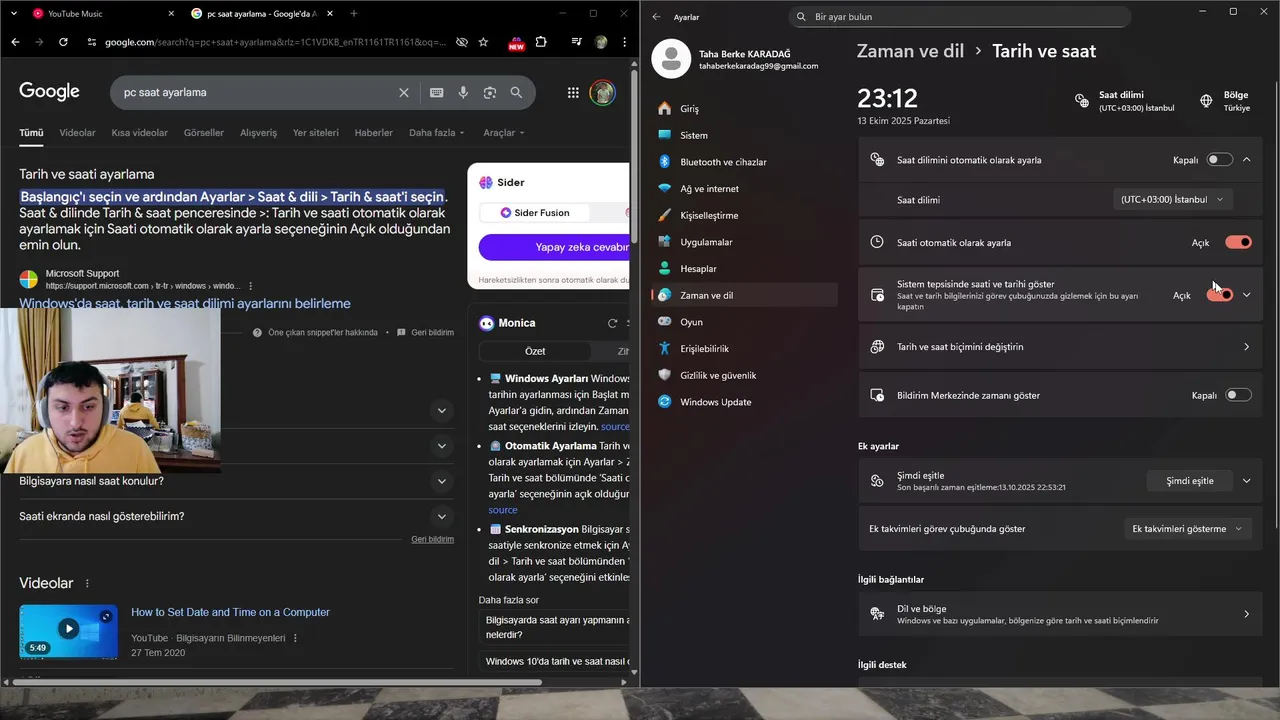The width and height of the screenshot is (1280, 720).
Task: Open Google apps grid
Action: pos(573,92)
